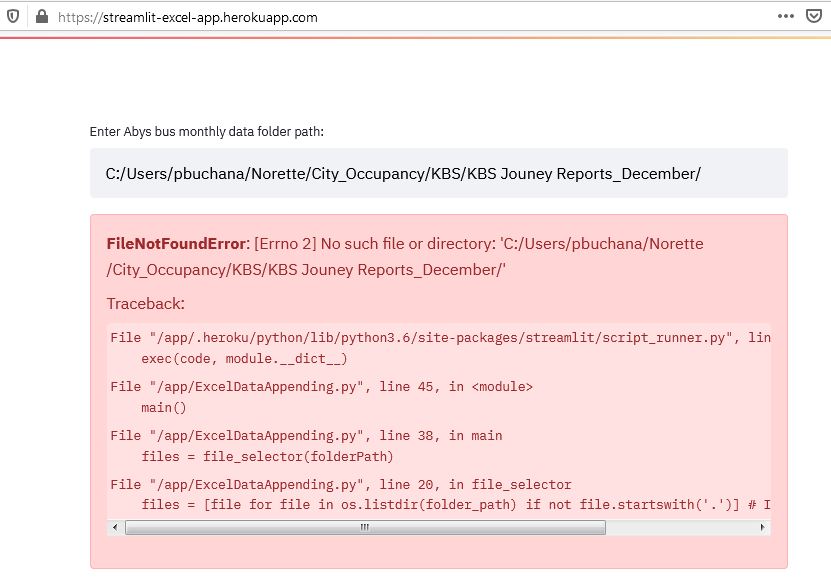The width and height of the screenshot is (831, 584).
Task: Click the bold FileNotFoundError text
Action: 176,244
